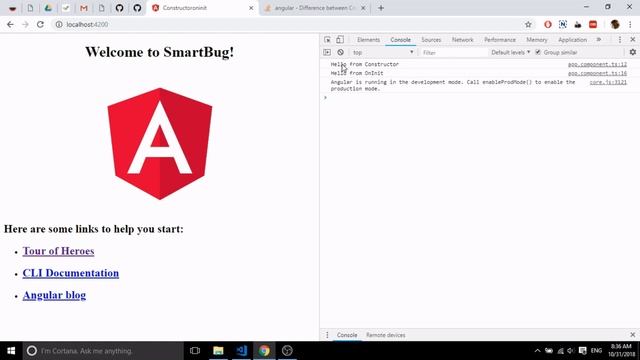Image resolution: width=640 pixels, height=360 pixels.
Task: Open the Sources tab
Action: (431, 40)
